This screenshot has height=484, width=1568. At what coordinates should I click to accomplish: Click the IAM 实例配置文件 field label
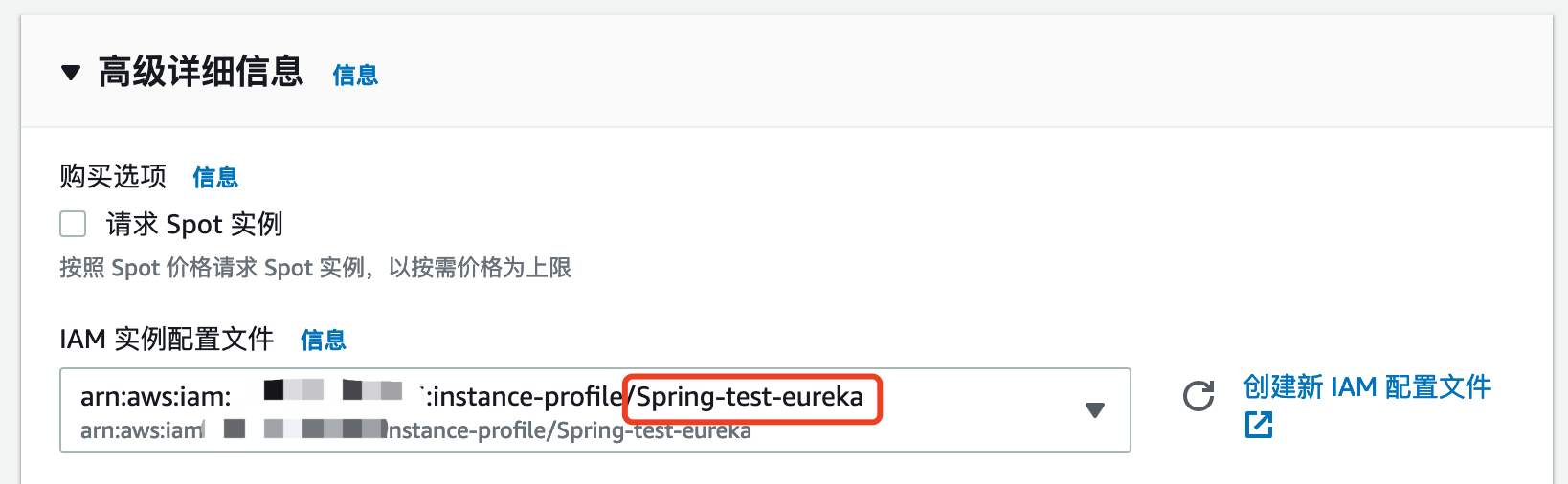167,339
